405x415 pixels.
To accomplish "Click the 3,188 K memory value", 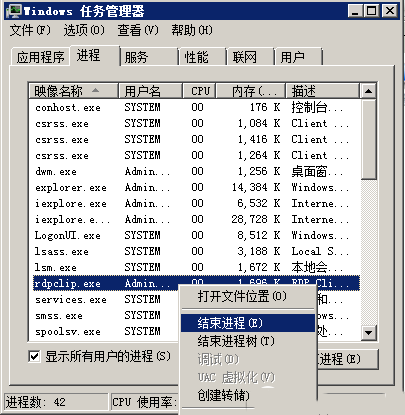I will pos(259,251).
